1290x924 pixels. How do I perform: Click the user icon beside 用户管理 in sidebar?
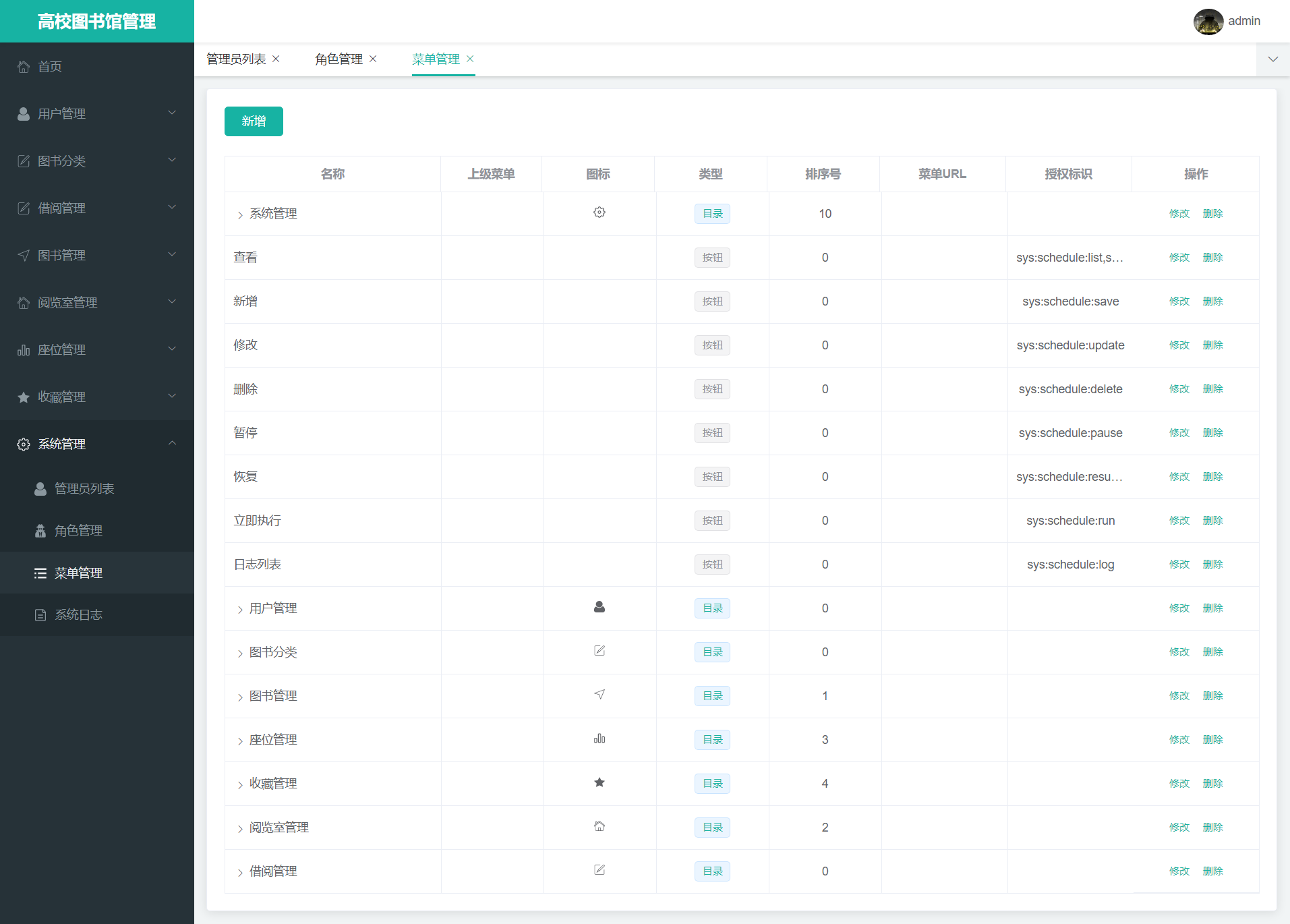(24, 114)
